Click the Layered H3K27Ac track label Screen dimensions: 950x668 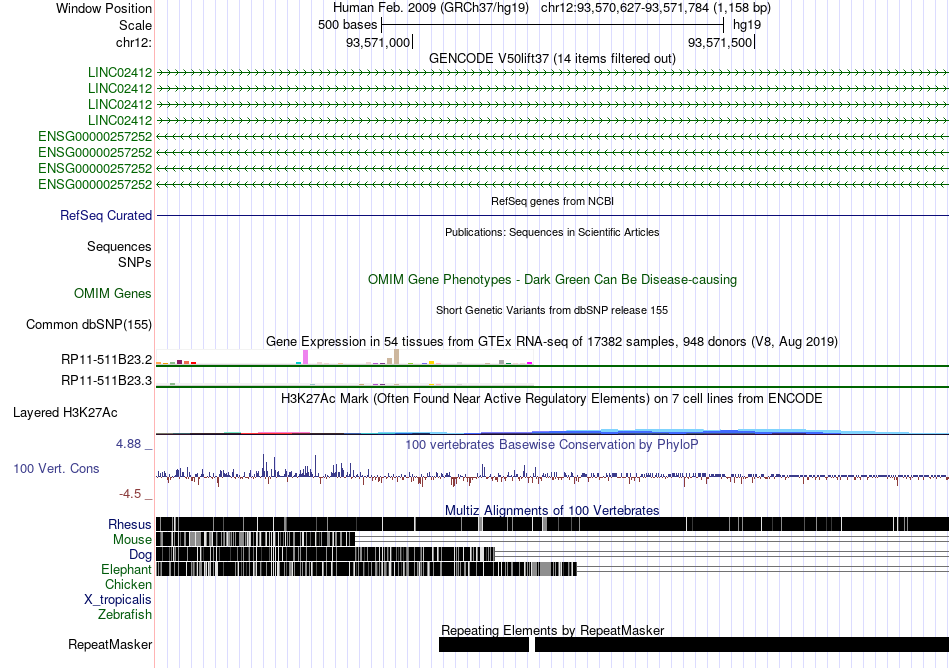(65, 412)
